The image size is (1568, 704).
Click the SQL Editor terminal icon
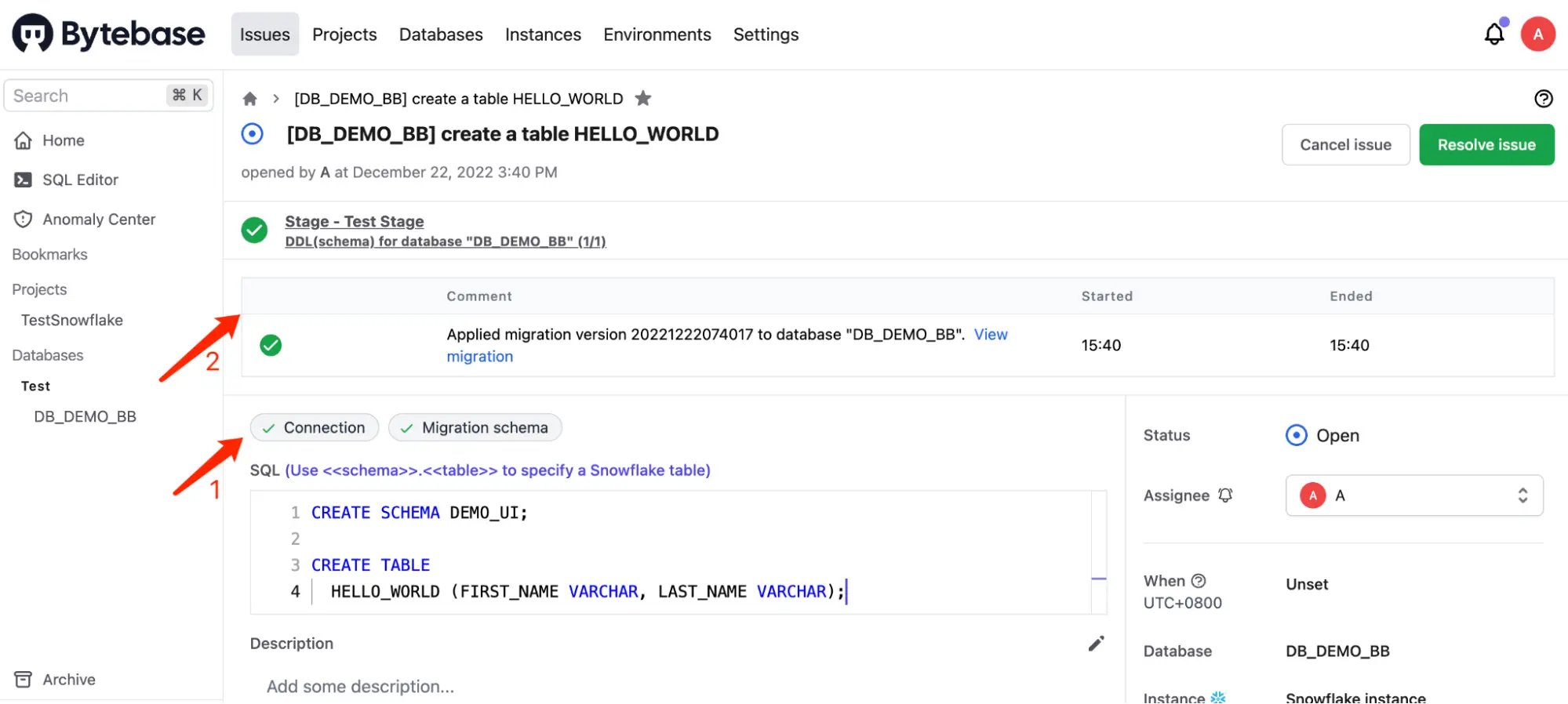[24, 180]
